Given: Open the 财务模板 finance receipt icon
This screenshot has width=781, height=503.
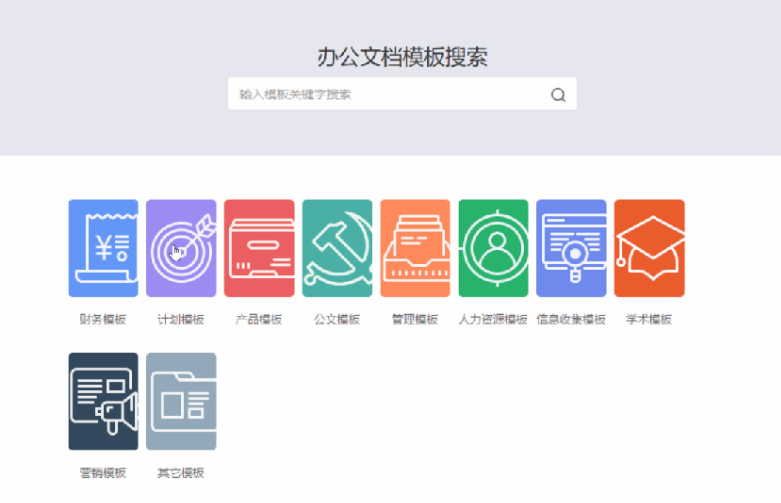Looking at the screenshot, I should coord(103,248).
